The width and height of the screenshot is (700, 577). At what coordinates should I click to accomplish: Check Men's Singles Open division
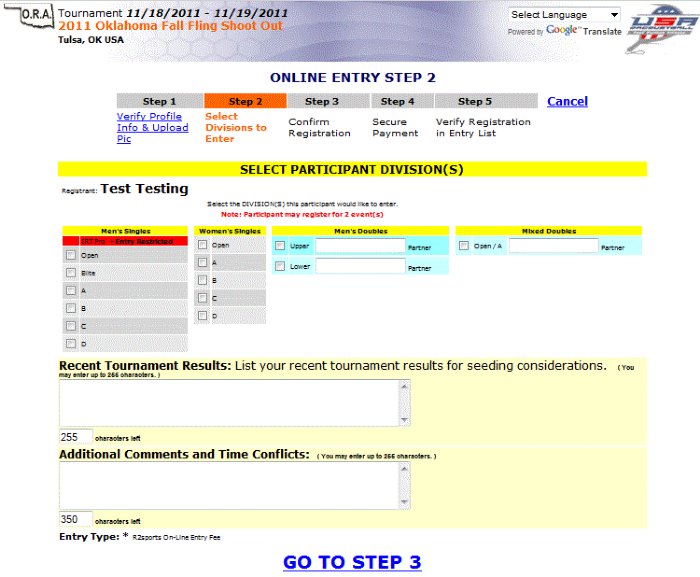71,255
